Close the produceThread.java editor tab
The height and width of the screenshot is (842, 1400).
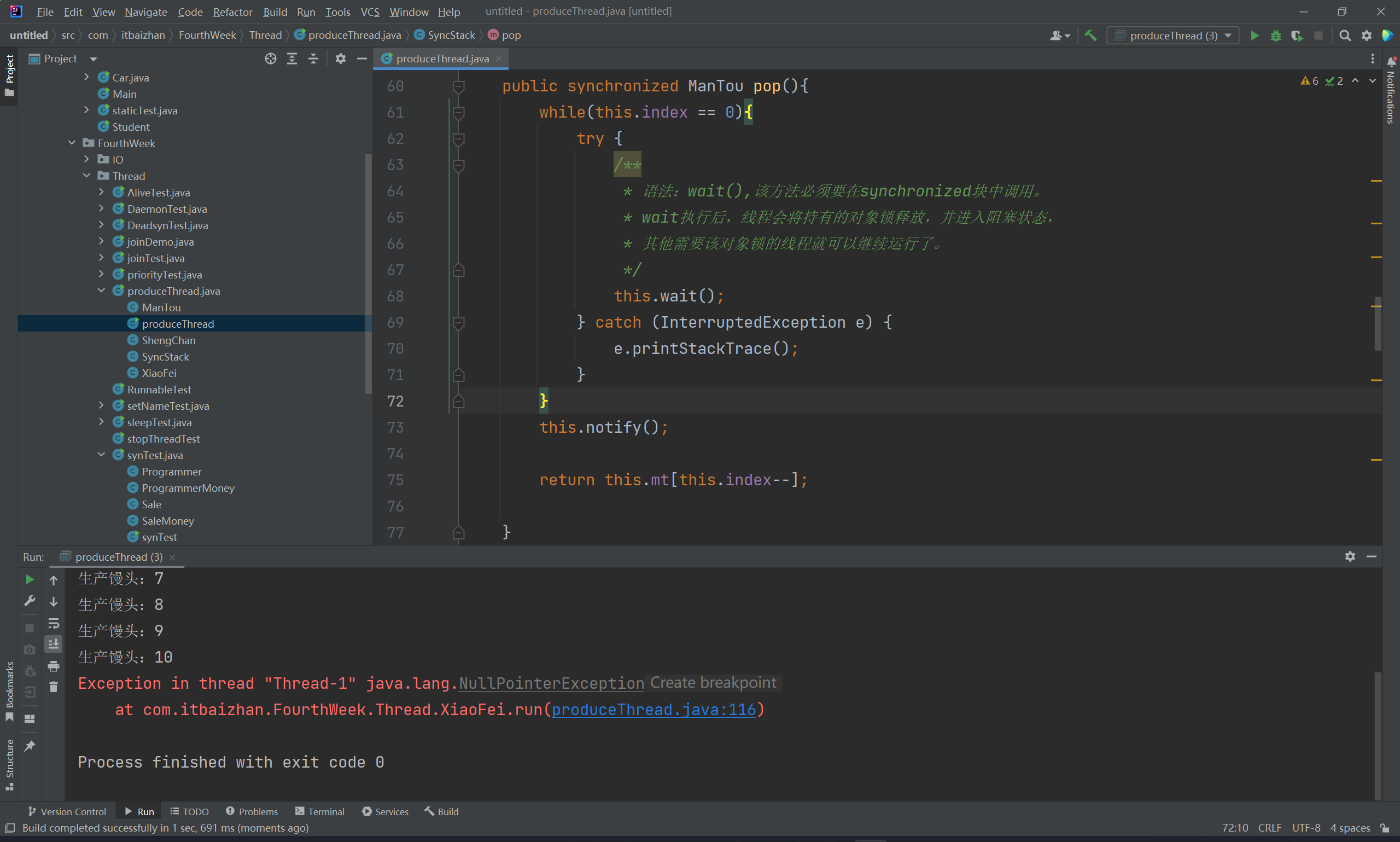[x=499, y=59]
